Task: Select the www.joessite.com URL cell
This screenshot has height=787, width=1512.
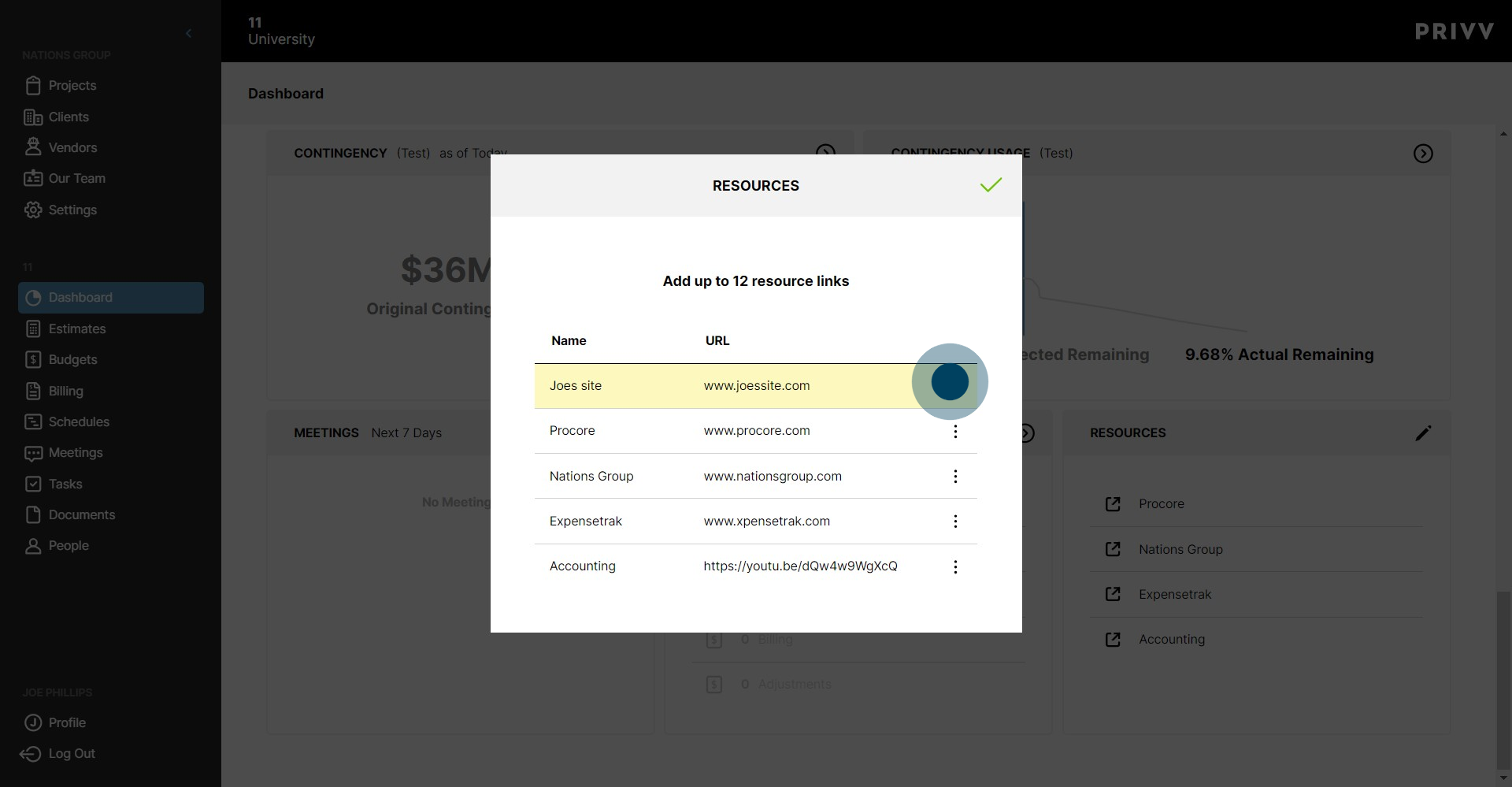Action: click(757, 386)
